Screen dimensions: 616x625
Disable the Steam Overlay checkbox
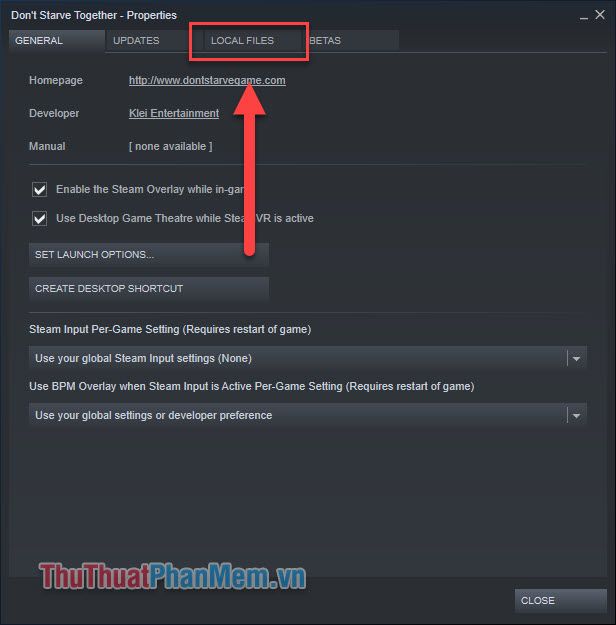[39, 189]
